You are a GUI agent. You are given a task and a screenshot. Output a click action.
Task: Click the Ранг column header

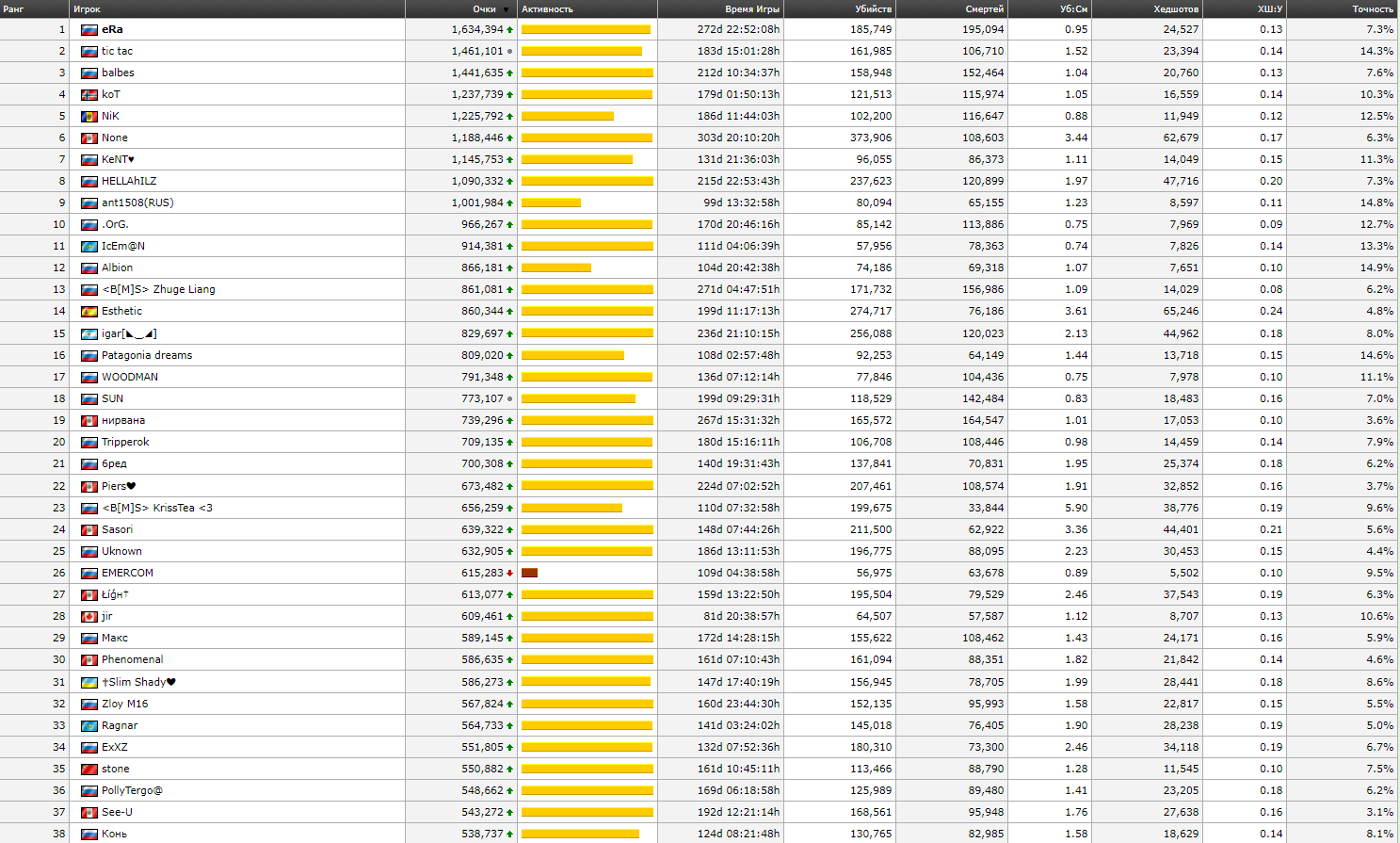pyautogui.click(x=14, y=9)
